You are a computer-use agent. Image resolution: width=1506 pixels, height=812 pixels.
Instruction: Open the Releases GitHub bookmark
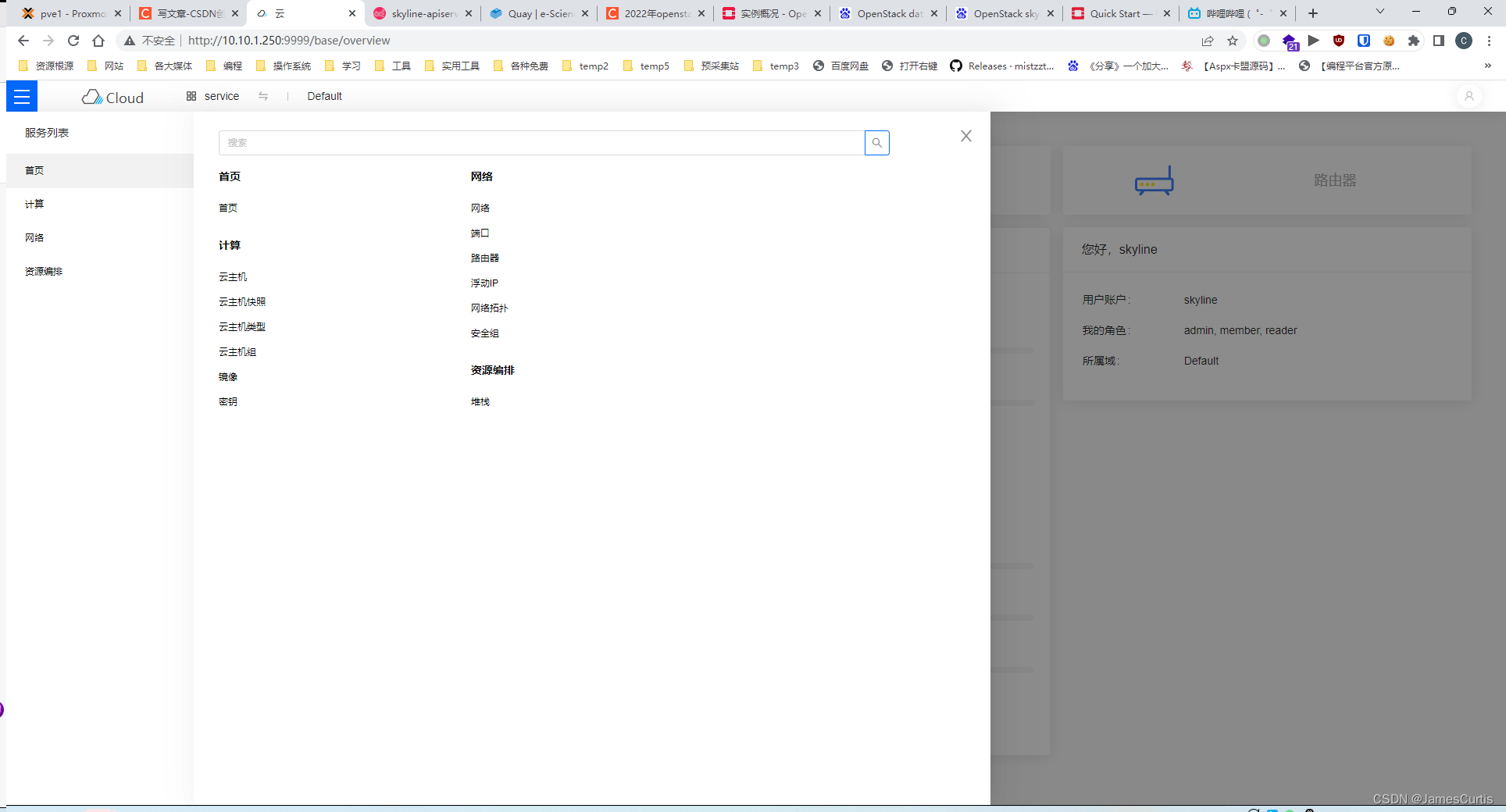point(1002,66)
